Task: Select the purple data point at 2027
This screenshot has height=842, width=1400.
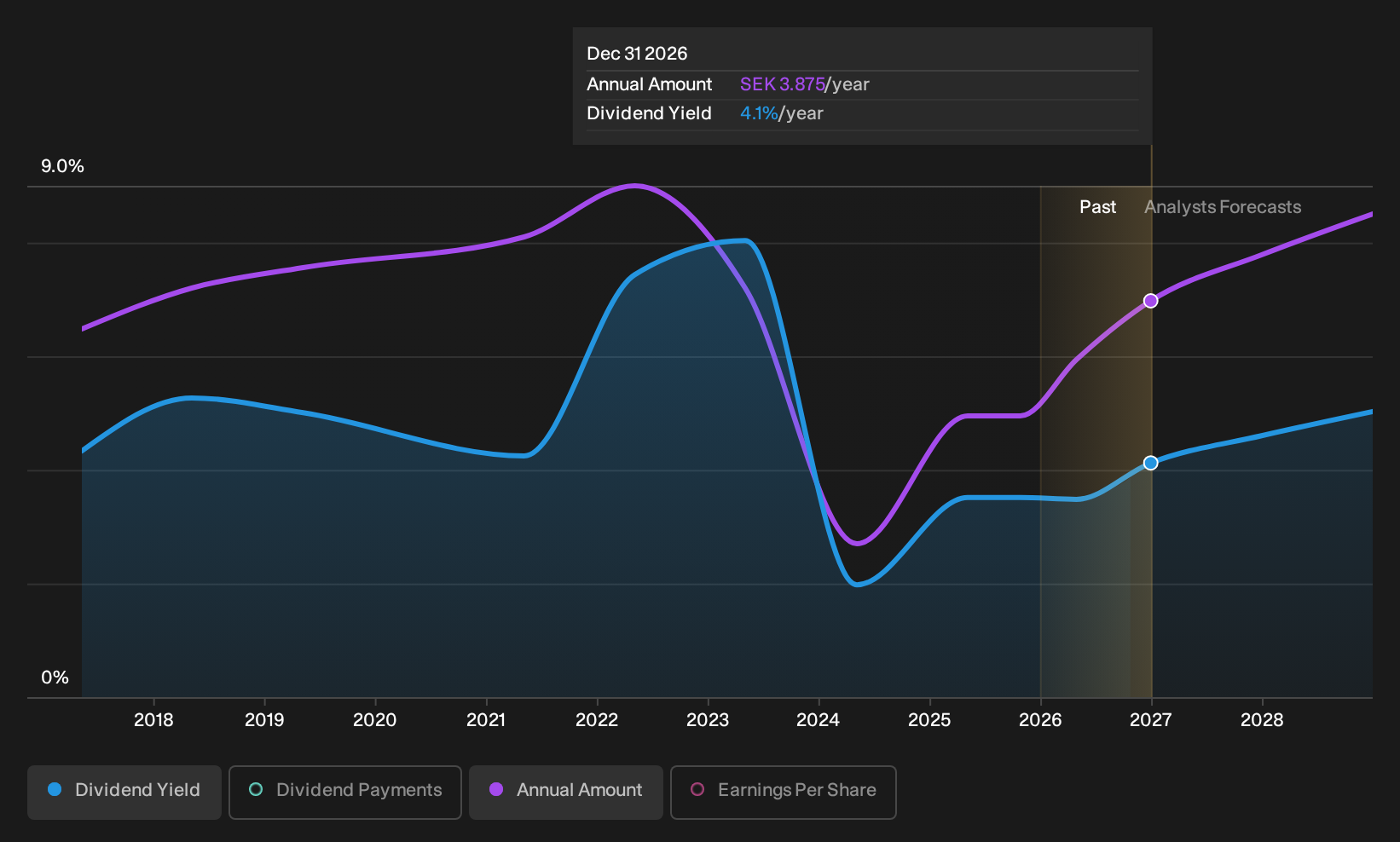Action: point(1151,301)
